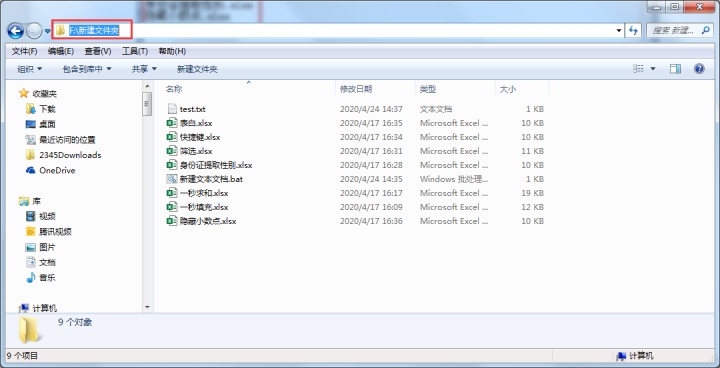This screenshot has width=720, height=368.
Task: Sort by 类型 column header
Action: (x=428, y=89)
